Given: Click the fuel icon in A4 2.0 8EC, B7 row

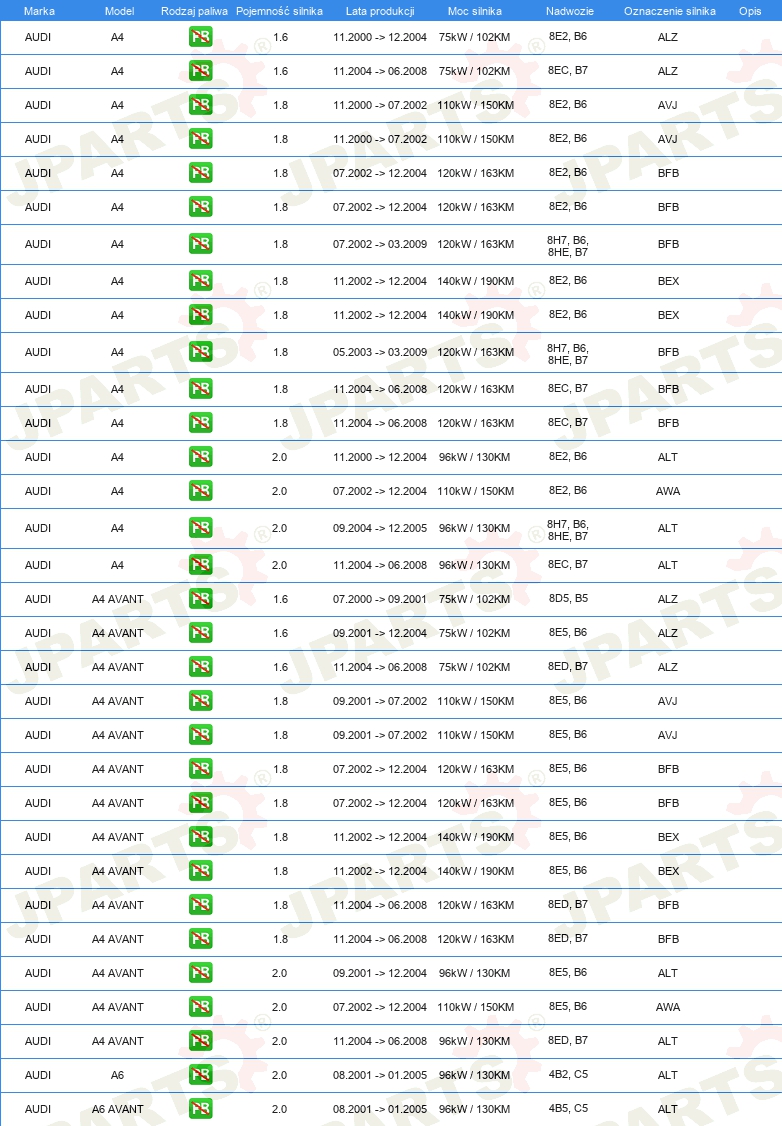Looking at the screenshot, I should point(200,564).
